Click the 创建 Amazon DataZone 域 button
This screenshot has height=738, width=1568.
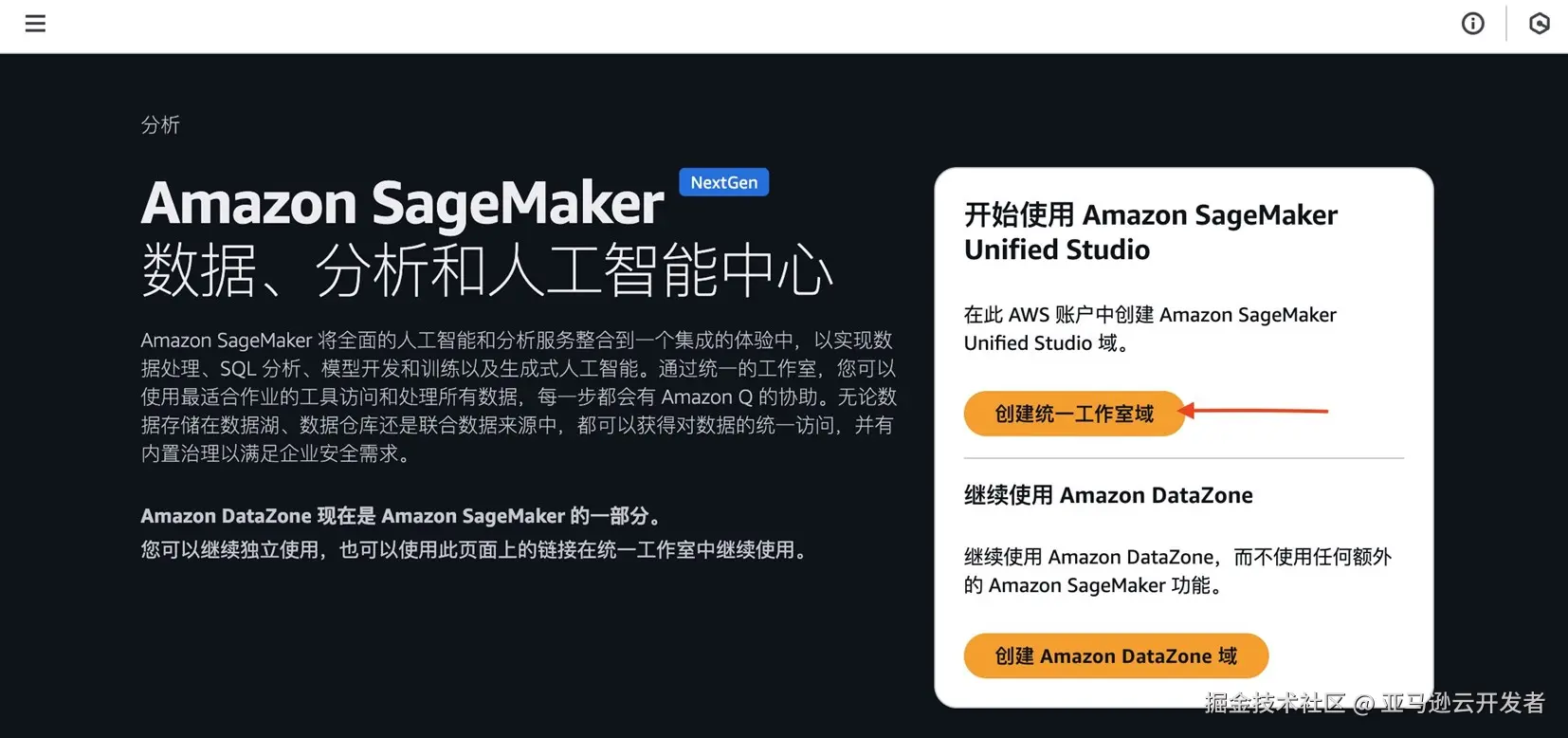coord(1116,656)
